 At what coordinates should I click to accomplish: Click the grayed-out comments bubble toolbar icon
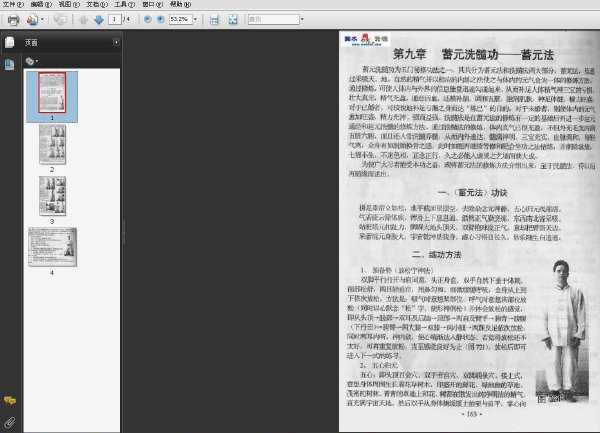click(60, 19)
